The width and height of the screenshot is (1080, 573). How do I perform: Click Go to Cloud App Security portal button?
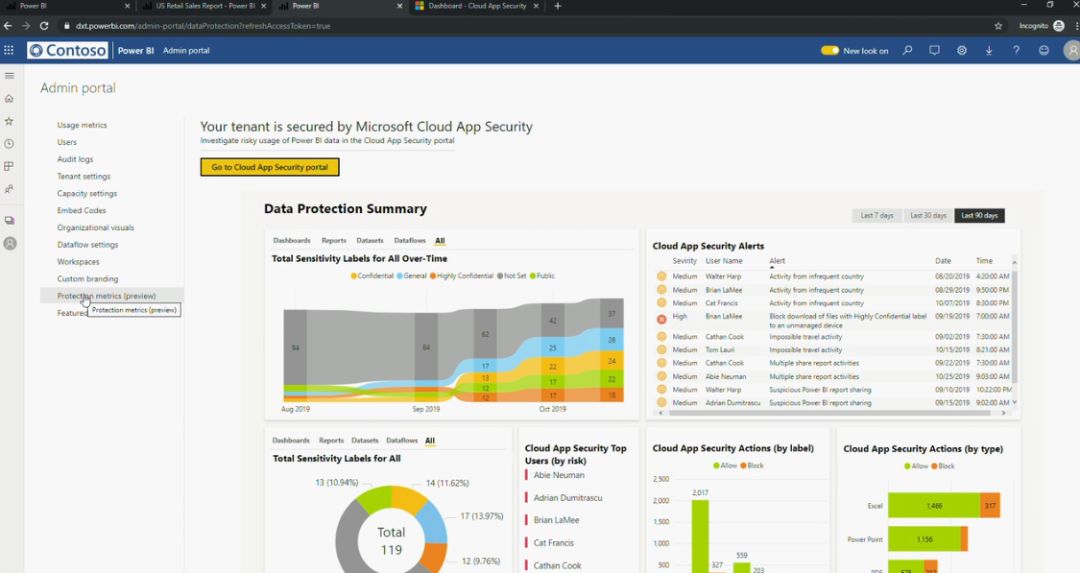click(x=270, y=167)
